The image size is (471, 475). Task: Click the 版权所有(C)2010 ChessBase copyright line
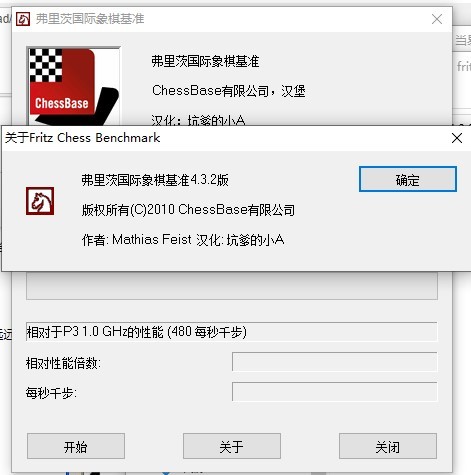pyautogui.click(x=188, y=210)
